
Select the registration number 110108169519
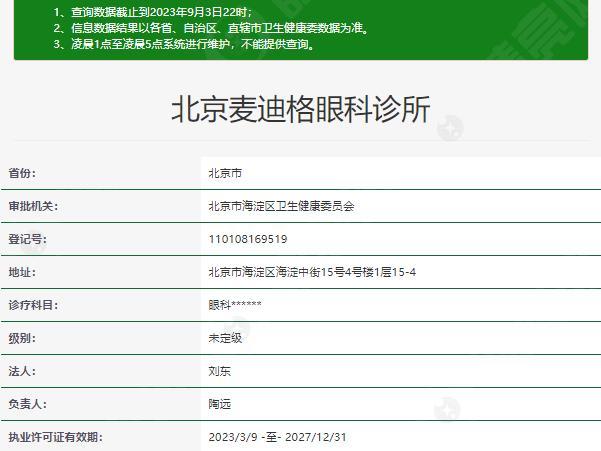click(248, 239)
